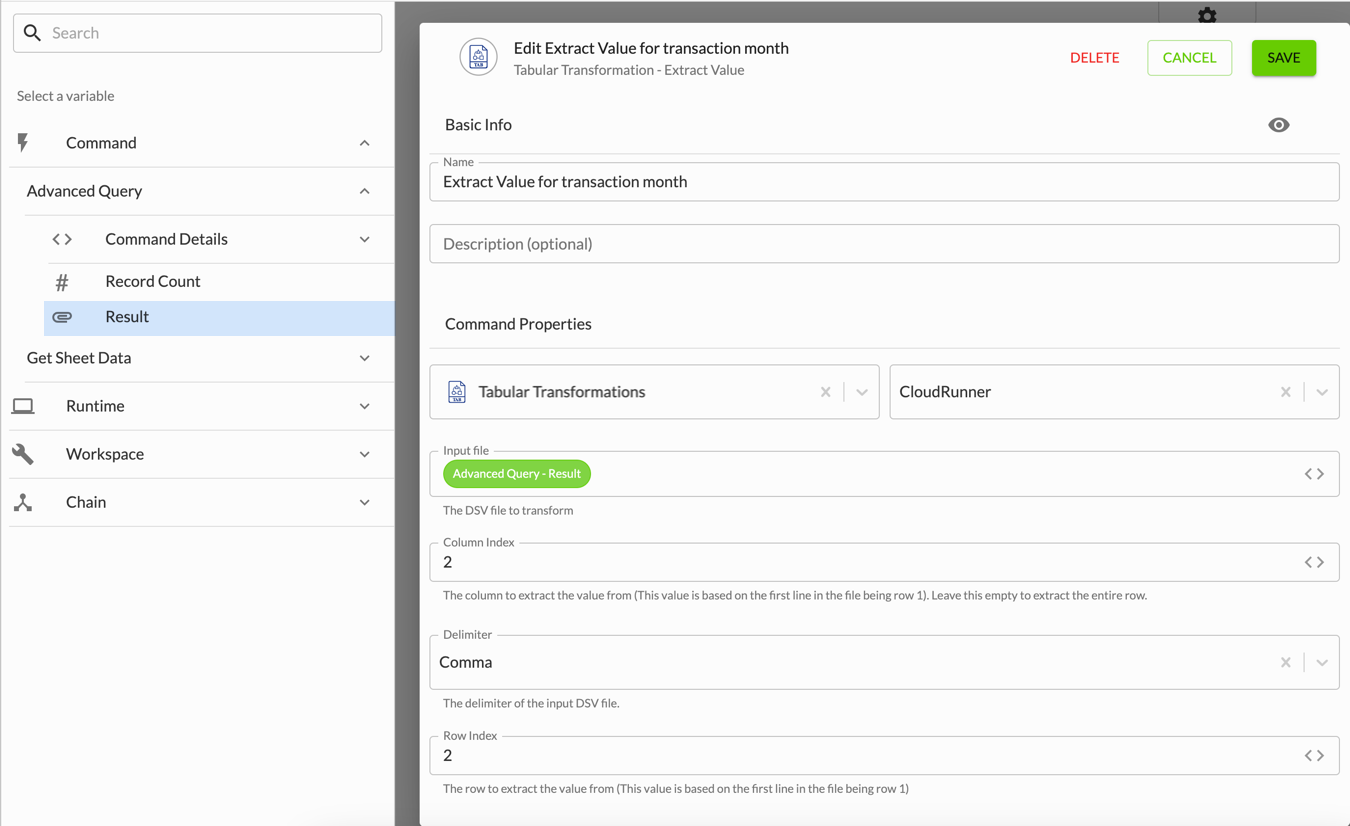Screen dimensions: 1350x826
Task: Click the Command section label
Action: click(x=101, y=143)
